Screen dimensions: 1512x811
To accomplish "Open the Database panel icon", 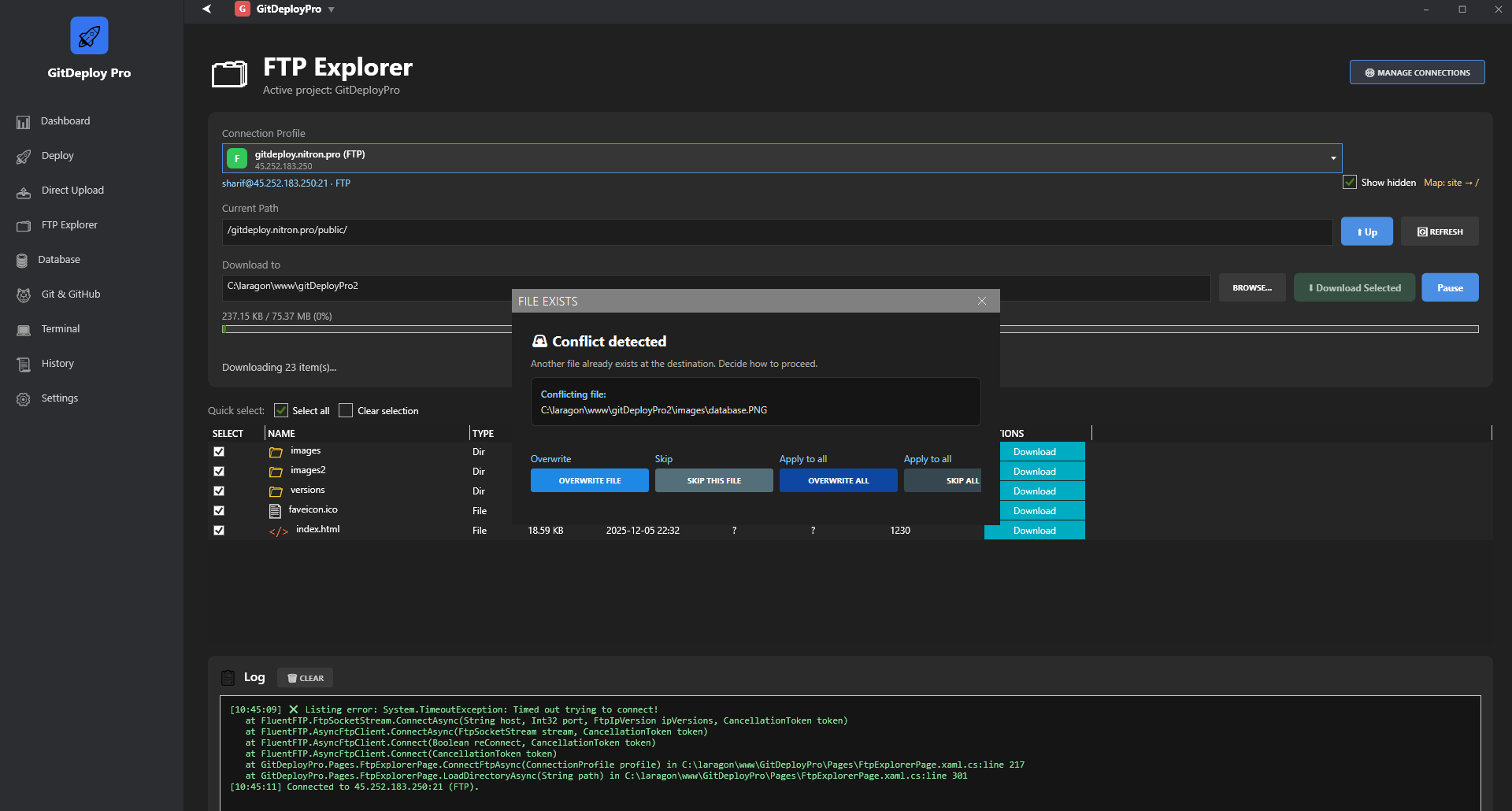I will tap(24, 260).
